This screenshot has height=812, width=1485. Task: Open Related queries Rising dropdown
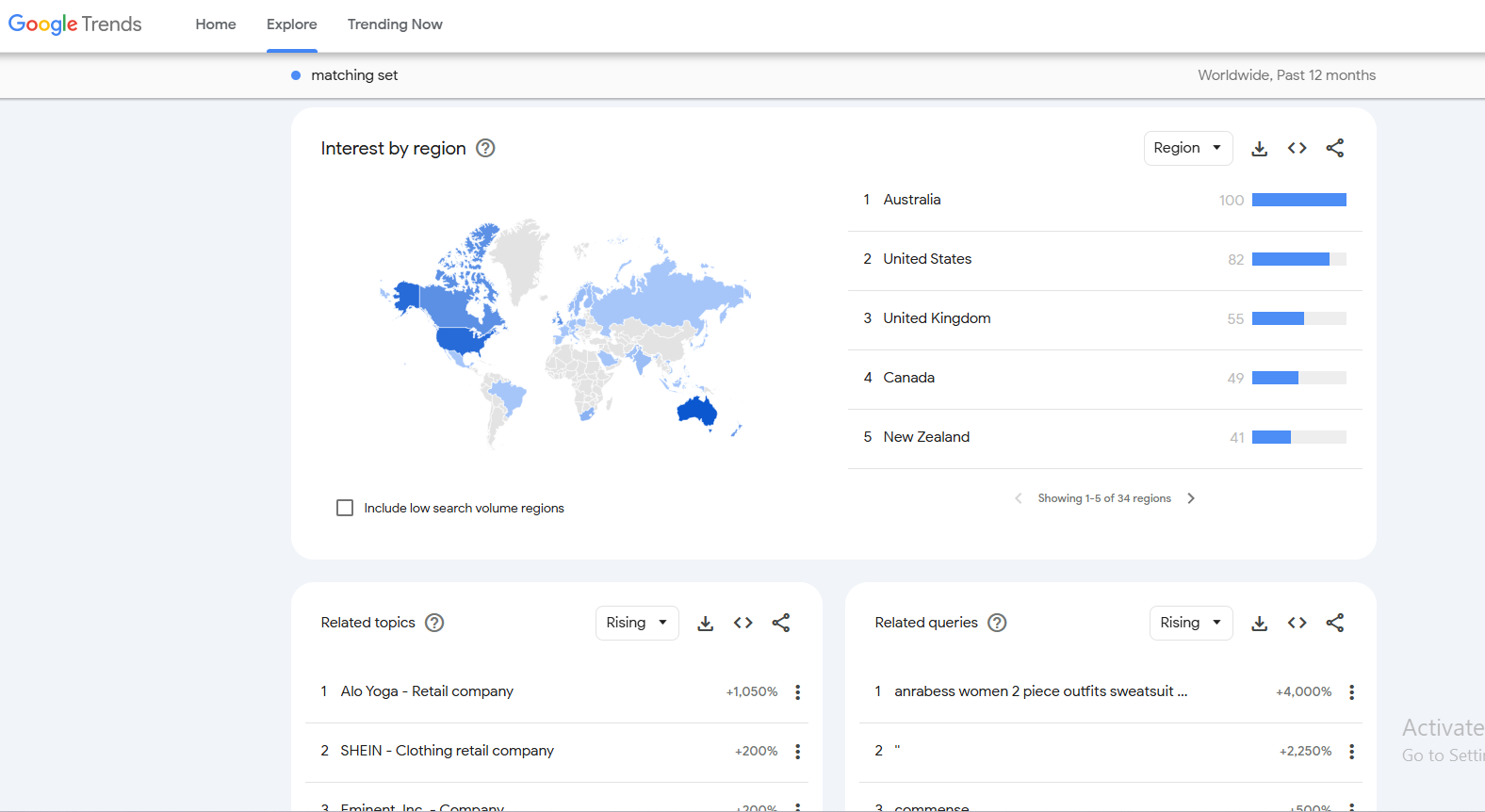[1191, 623]
